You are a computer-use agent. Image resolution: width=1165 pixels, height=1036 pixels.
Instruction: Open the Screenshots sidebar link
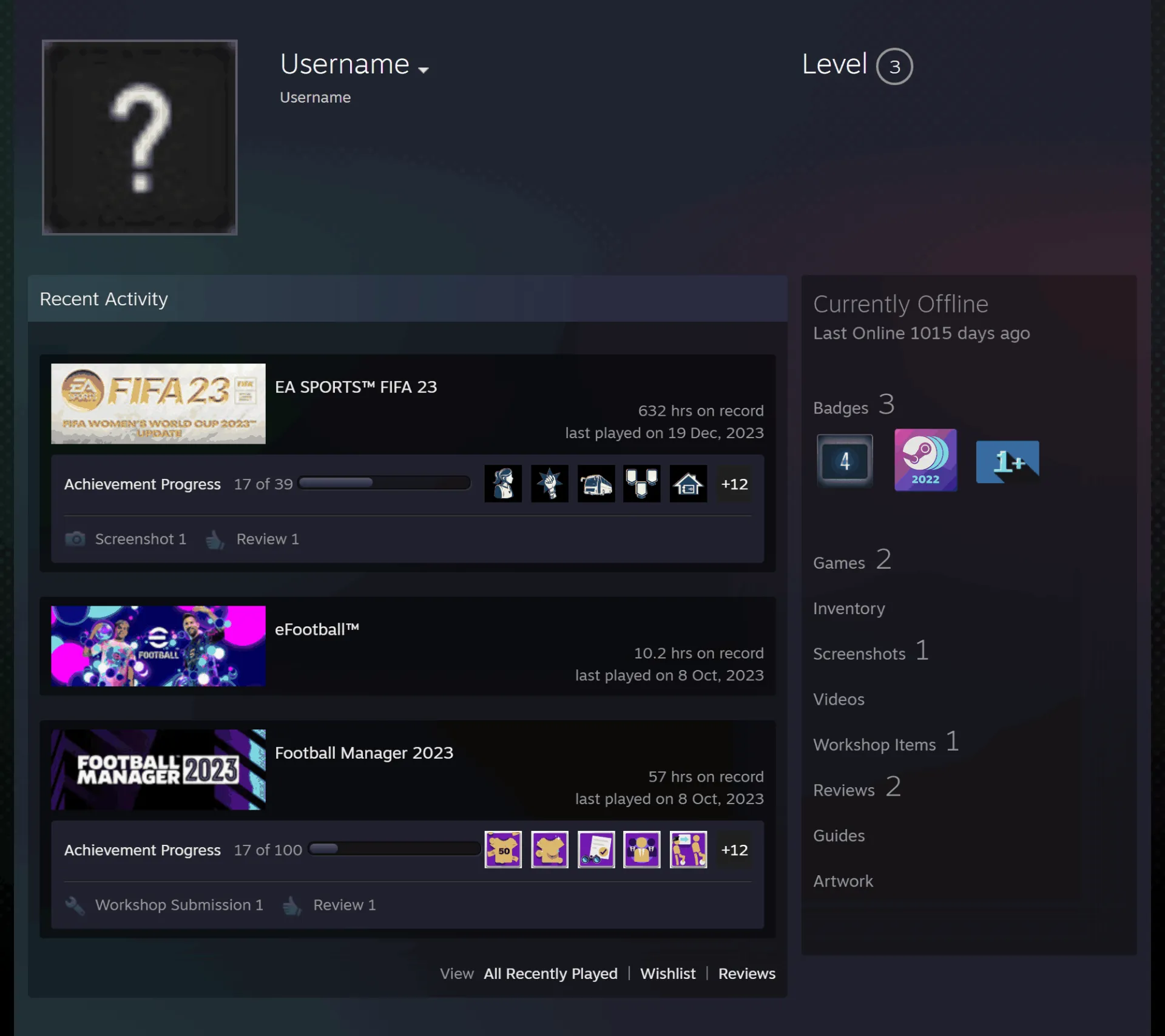click(871, 651)
